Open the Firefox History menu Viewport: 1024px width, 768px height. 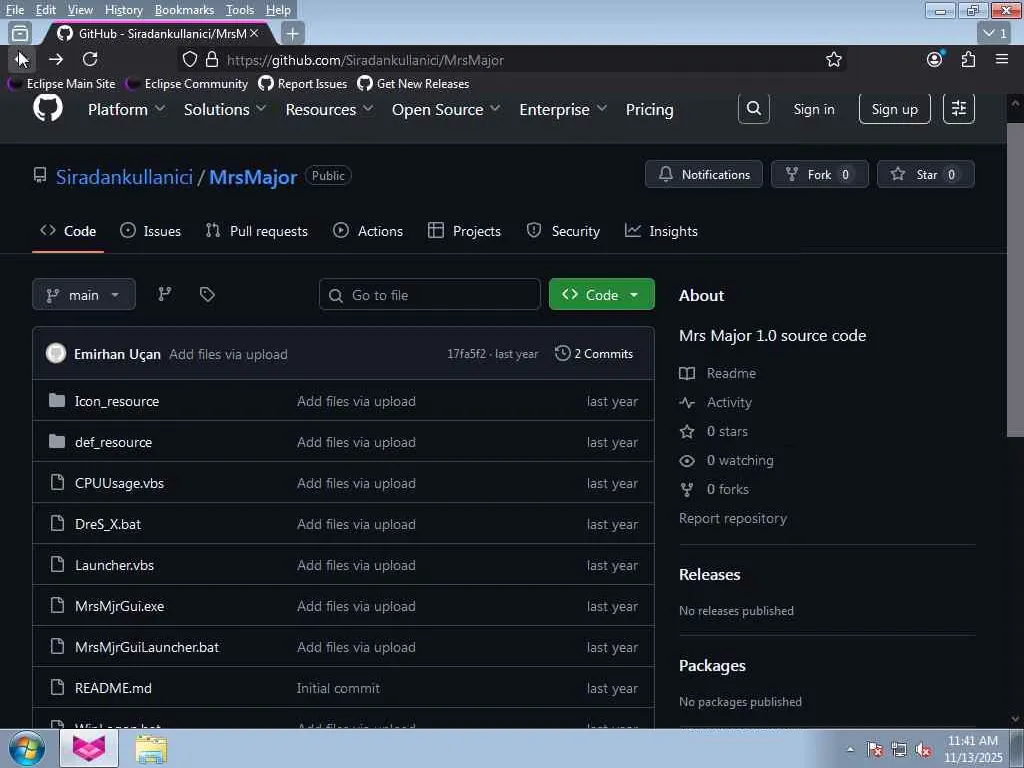123,10
